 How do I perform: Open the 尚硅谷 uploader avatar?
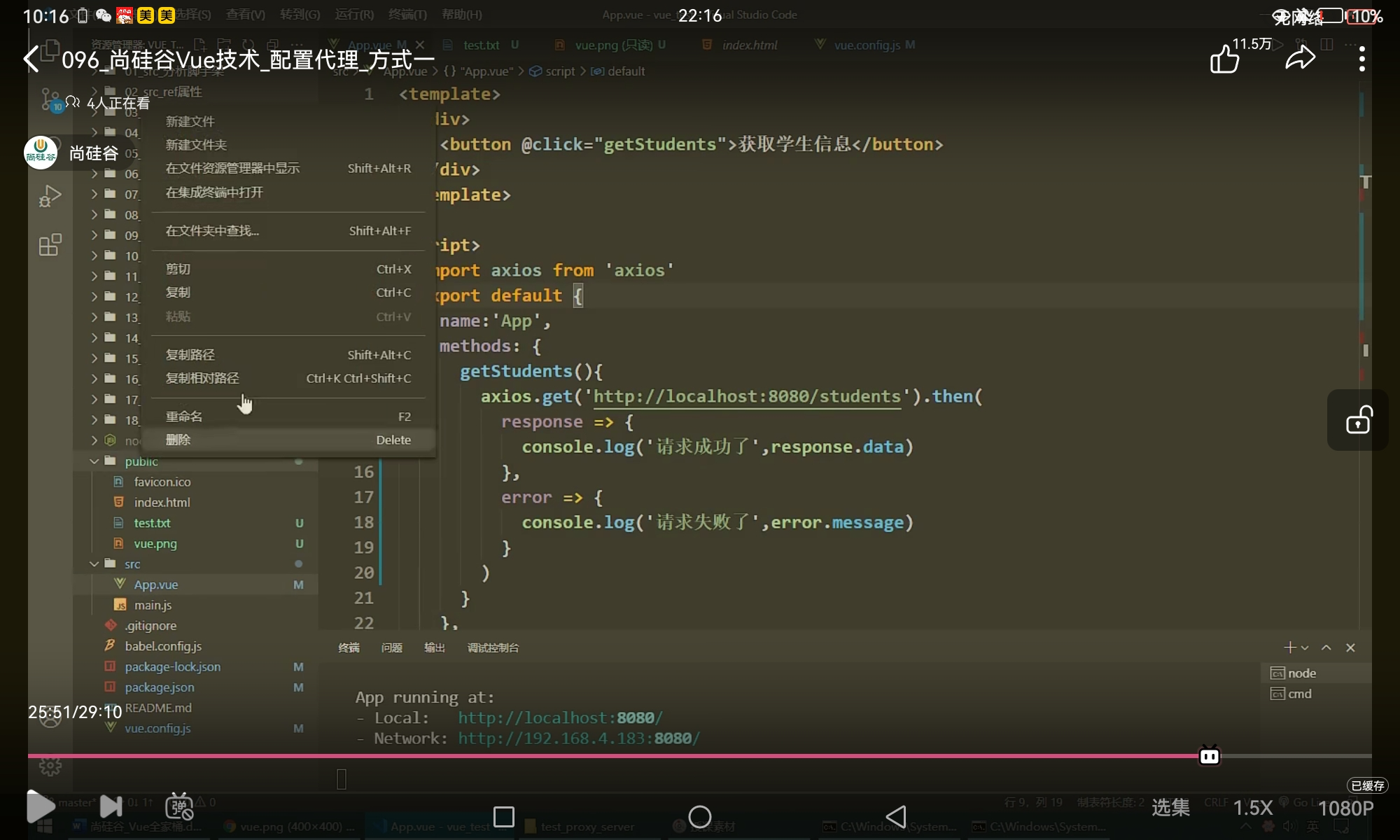(x=41, y=153)
